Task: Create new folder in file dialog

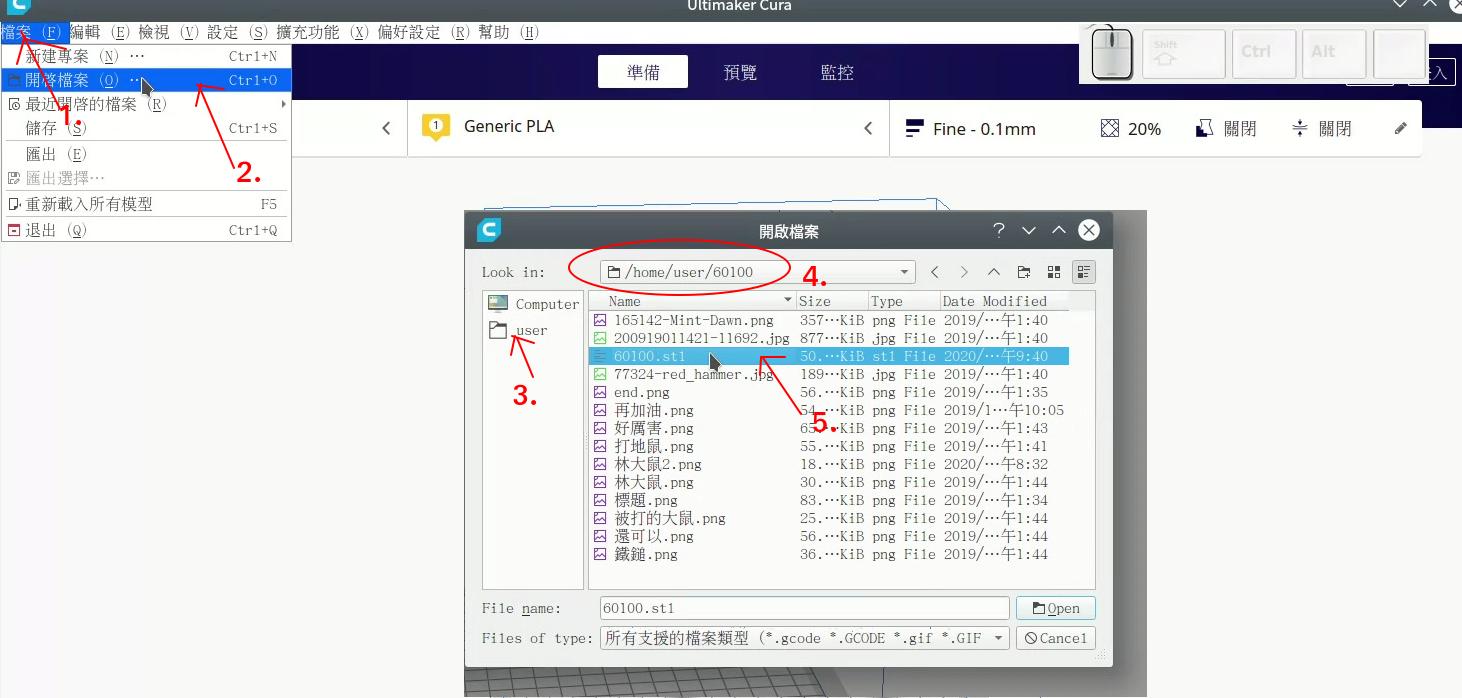Action: coord(1024,272)
